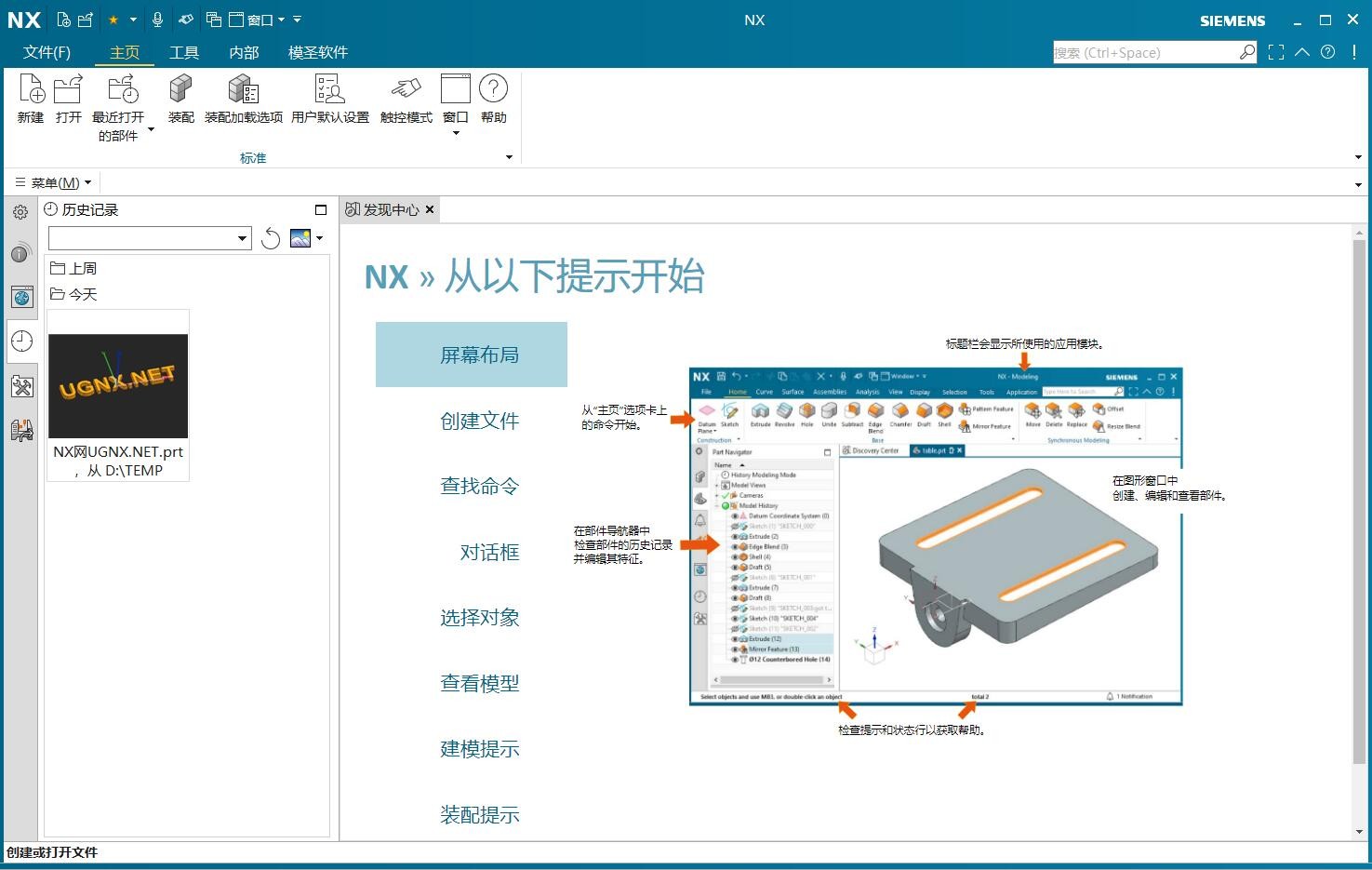Image resolution: width=1372 pixels, height=870 pixels.
Task: Expand the quick access toolbar options arrow
Action: point(297,20)
